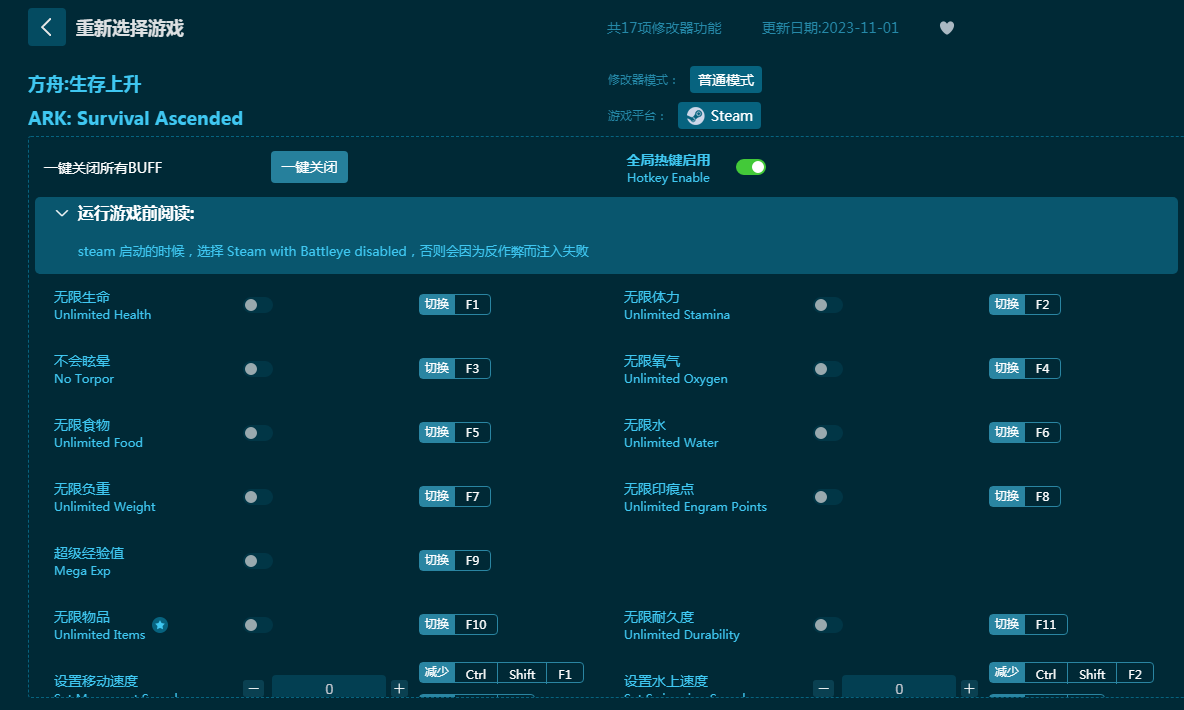Collapse the 运行游戏前阅读 notice section

coord(62,213)
